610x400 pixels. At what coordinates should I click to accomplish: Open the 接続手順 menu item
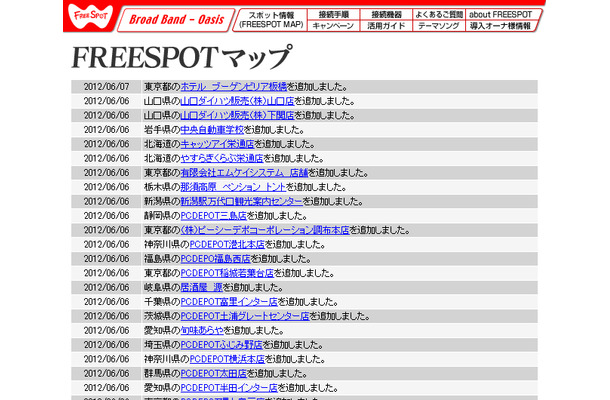tap(333, 14)
